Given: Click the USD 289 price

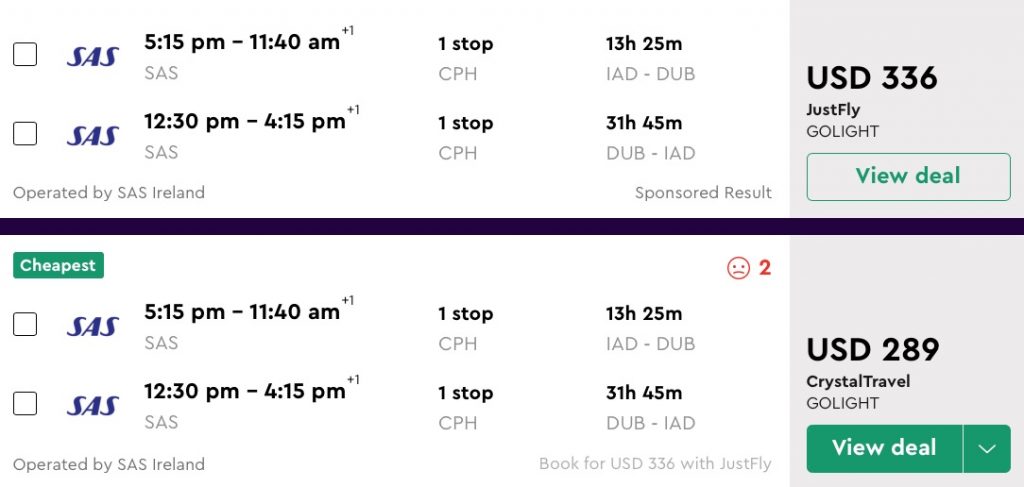Looking at the screenshot, I should coord(873,350).
